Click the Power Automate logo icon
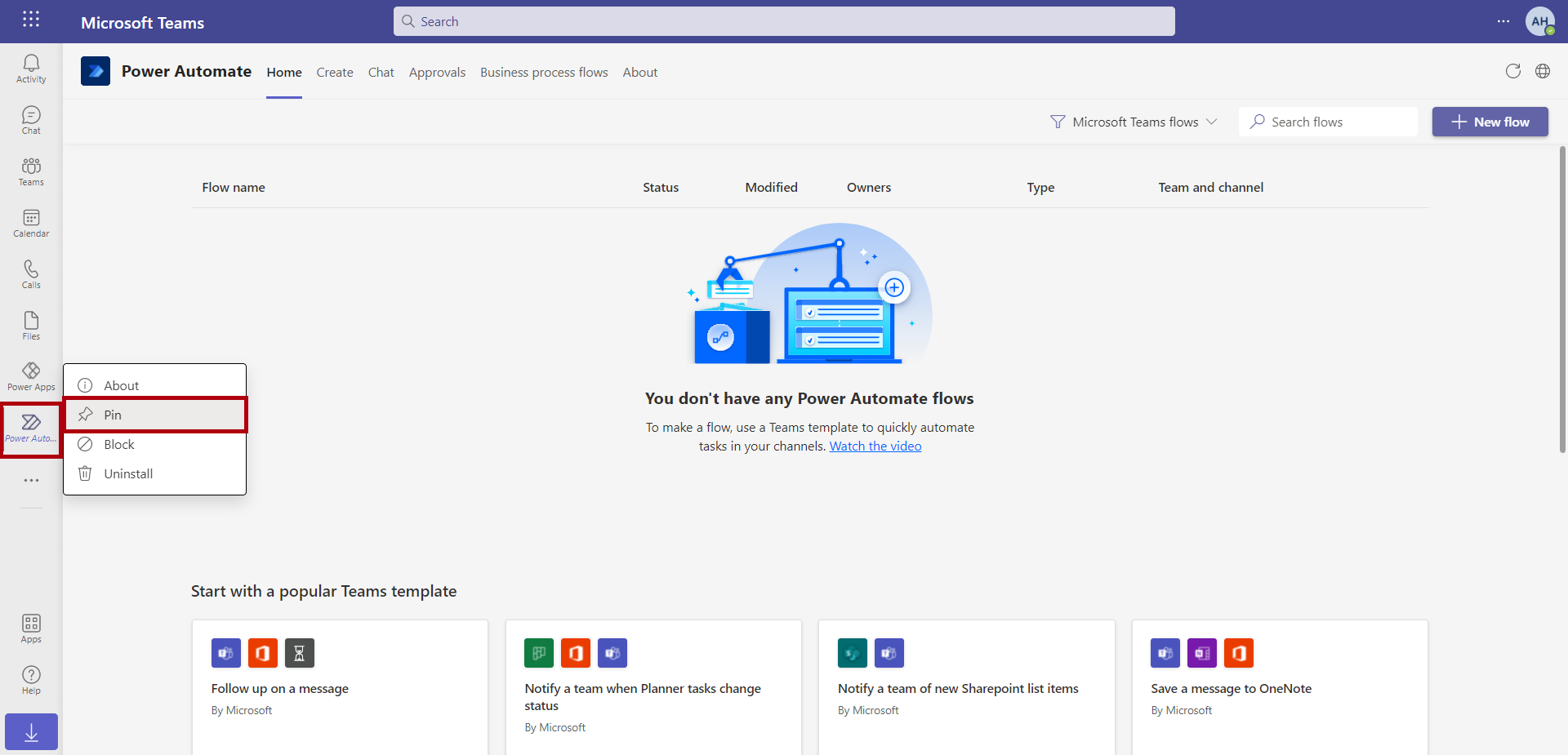The width and height of the screenshot is (1568, 755). click(x=96, y=71)
